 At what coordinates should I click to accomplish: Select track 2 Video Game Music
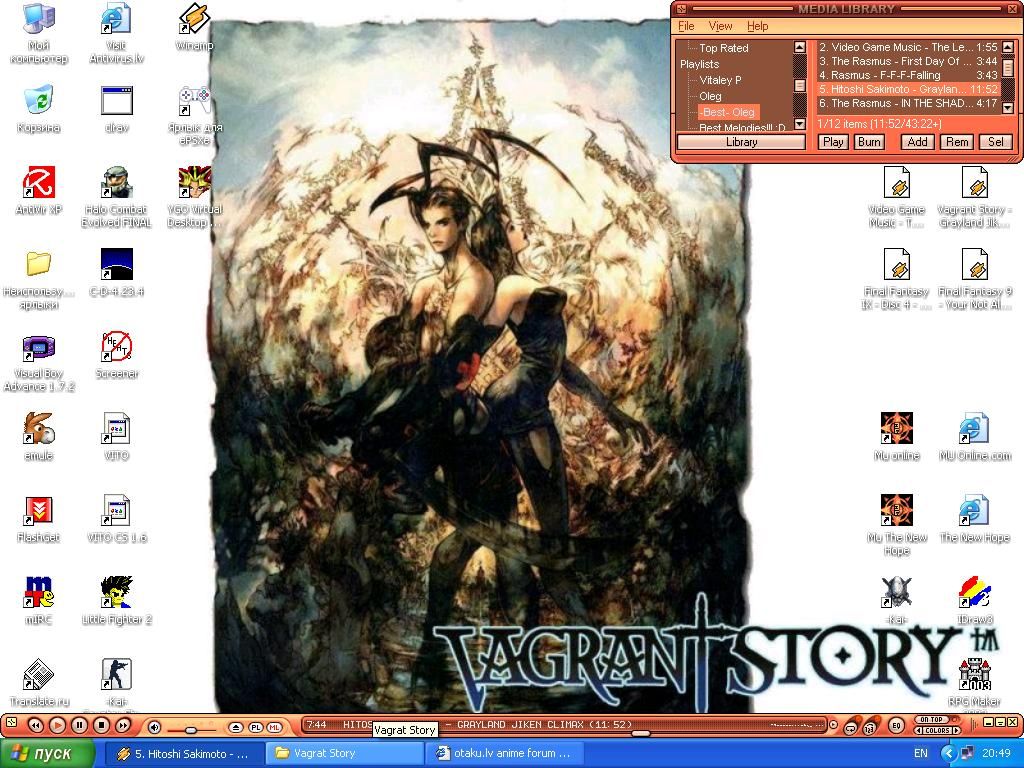click(x=908, y=47)
